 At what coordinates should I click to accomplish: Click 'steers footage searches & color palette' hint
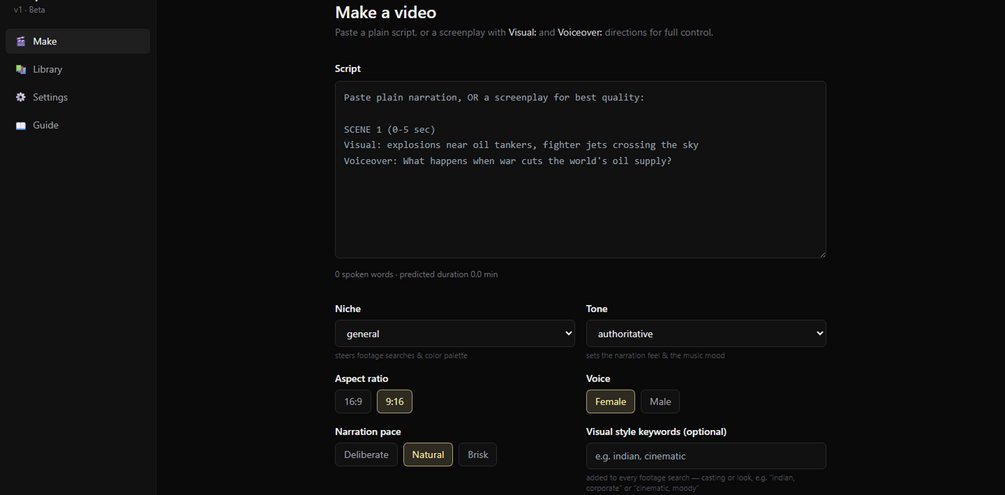[401, 355]
